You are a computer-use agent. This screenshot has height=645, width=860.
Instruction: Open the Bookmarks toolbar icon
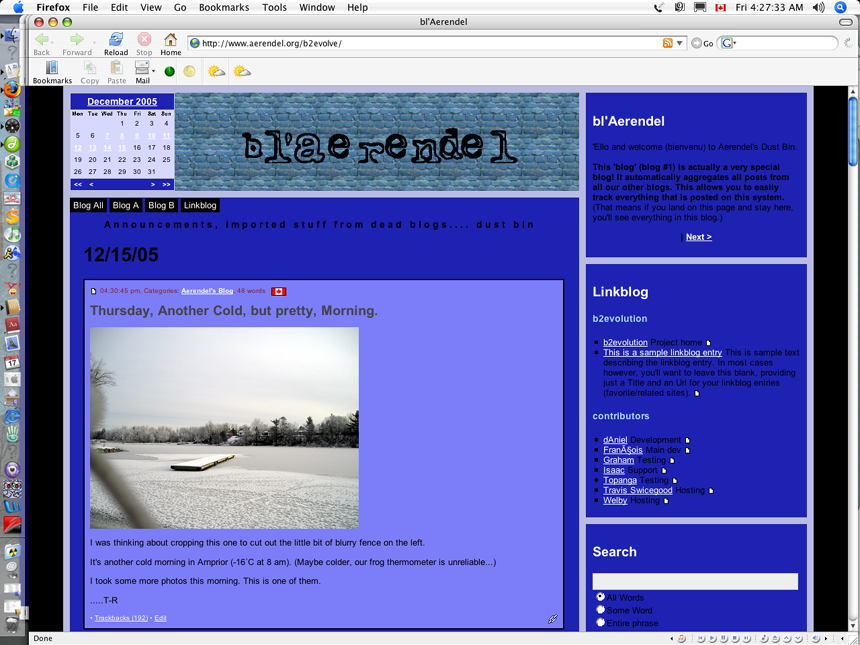(52, 71)
